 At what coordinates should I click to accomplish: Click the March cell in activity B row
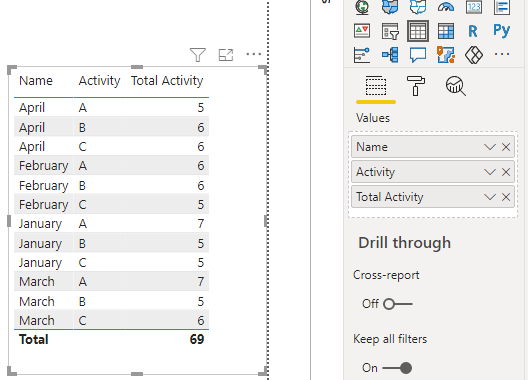[x=37, y=302]
